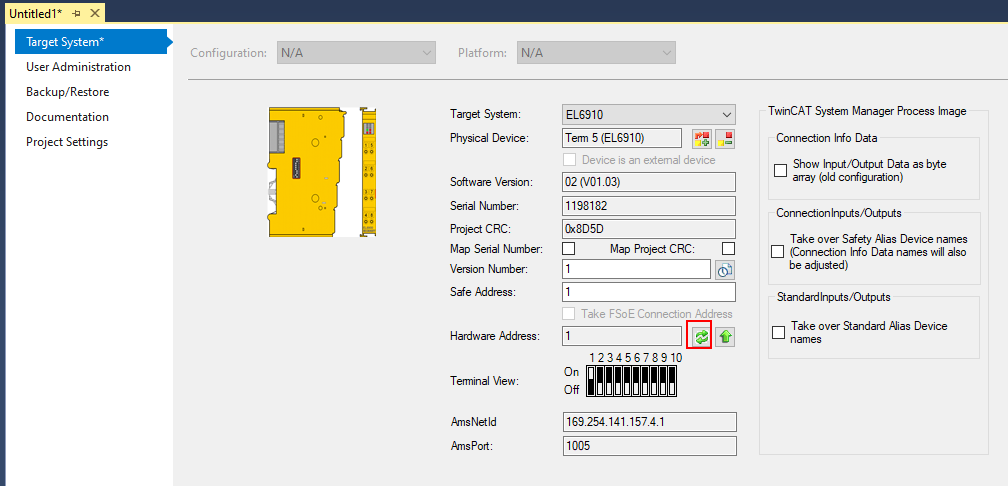Open the Target System EL6910 dropdown
Viewport: 1008px width, 486px height.
pyautogui.click(x=649, y=114)
